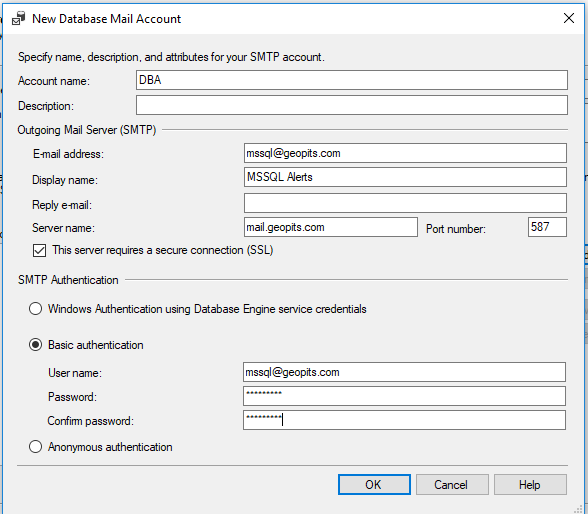Screen dimensions: 588x514
Task: Select the Basic authentication radio button
Action: click(36, 345)
